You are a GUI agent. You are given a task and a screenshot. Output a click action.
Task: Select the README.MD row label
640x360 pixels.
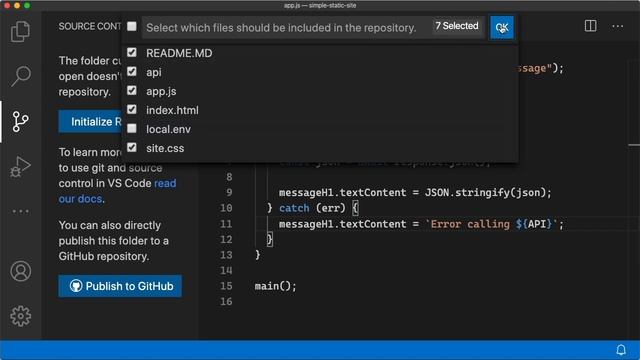point(179,53)
